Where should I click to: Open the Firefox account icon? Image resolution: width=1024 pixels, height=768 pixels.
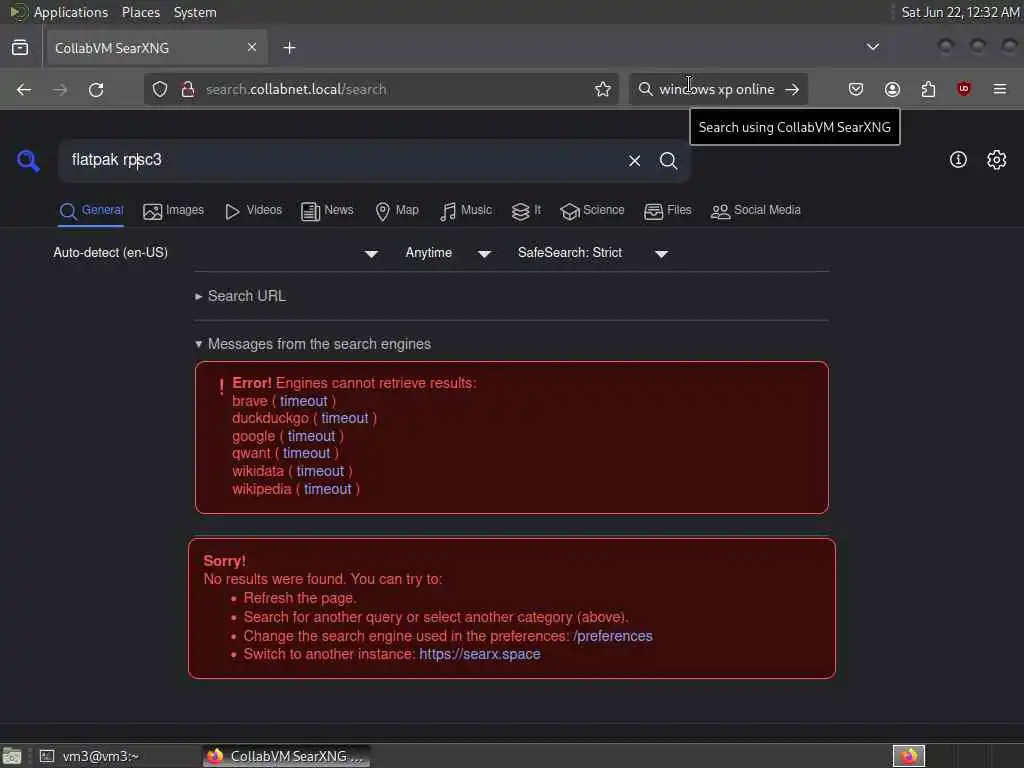point(892,89)
